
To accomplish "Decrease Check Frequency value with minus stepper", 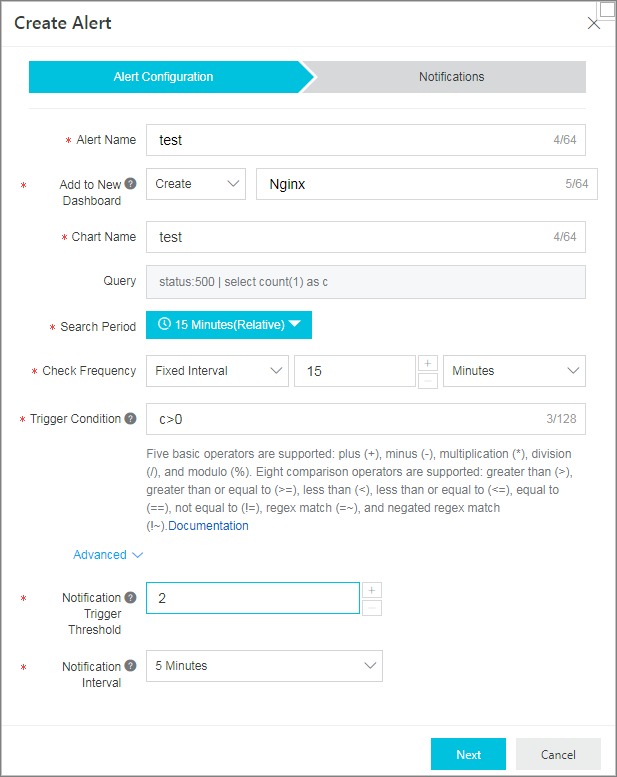I will (x=428, y=381).
